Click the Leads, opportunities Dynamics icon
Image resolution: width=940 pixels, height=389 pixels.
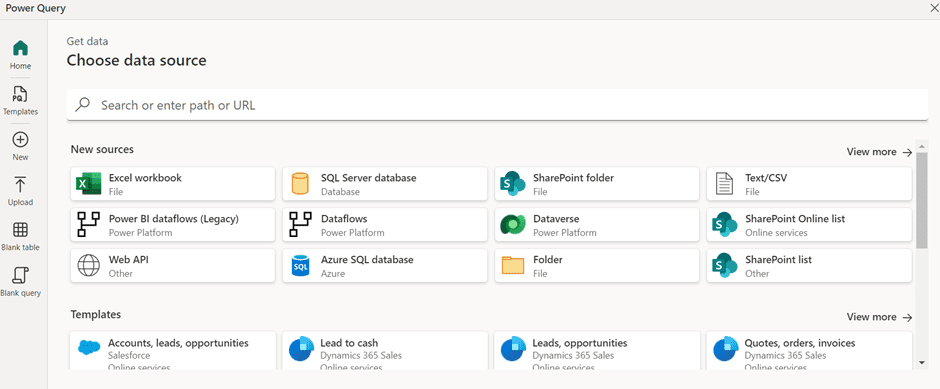513,348
